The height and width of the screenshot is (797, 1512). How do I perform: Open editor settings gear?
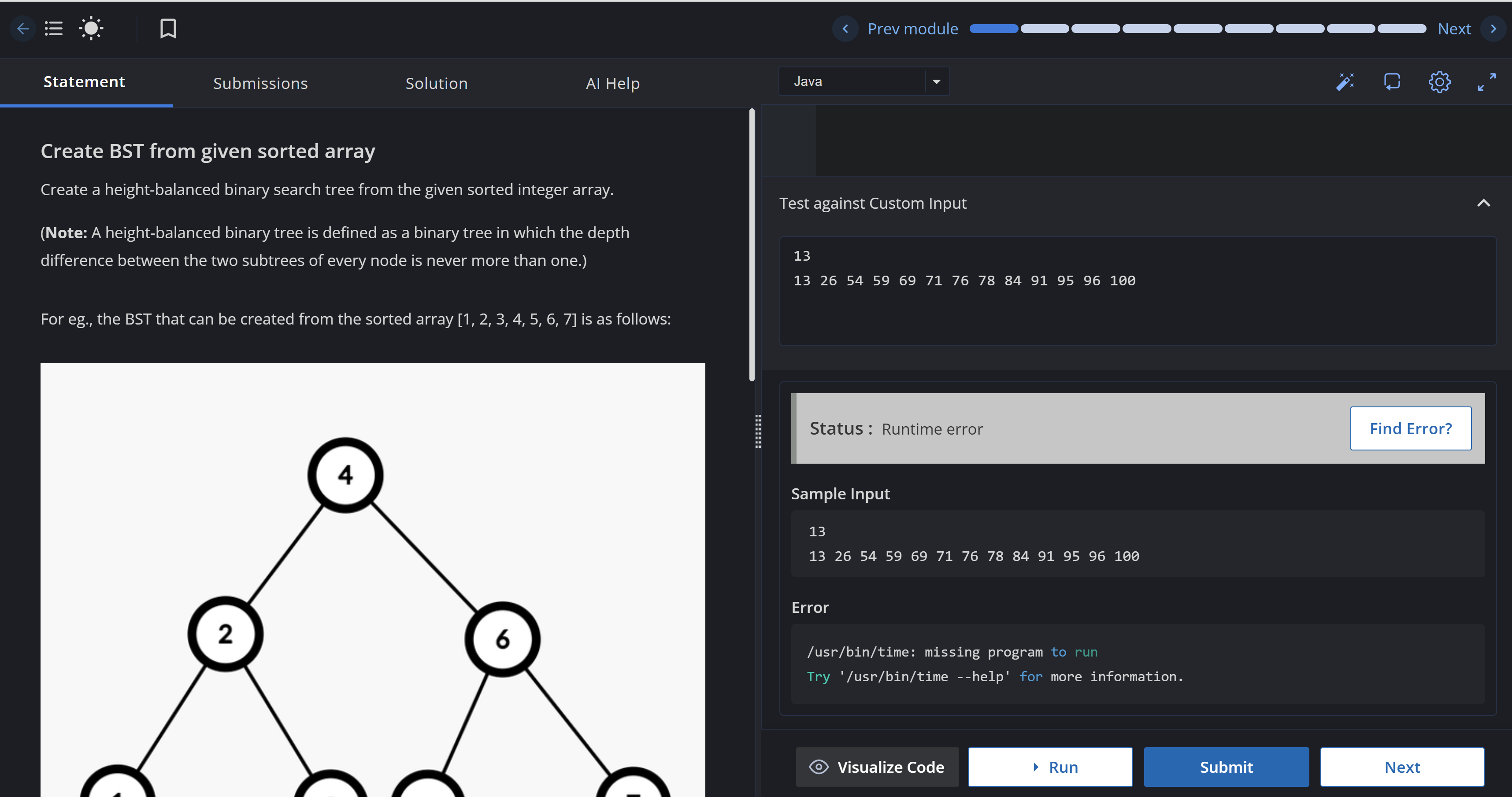(x=1439, y=82)
